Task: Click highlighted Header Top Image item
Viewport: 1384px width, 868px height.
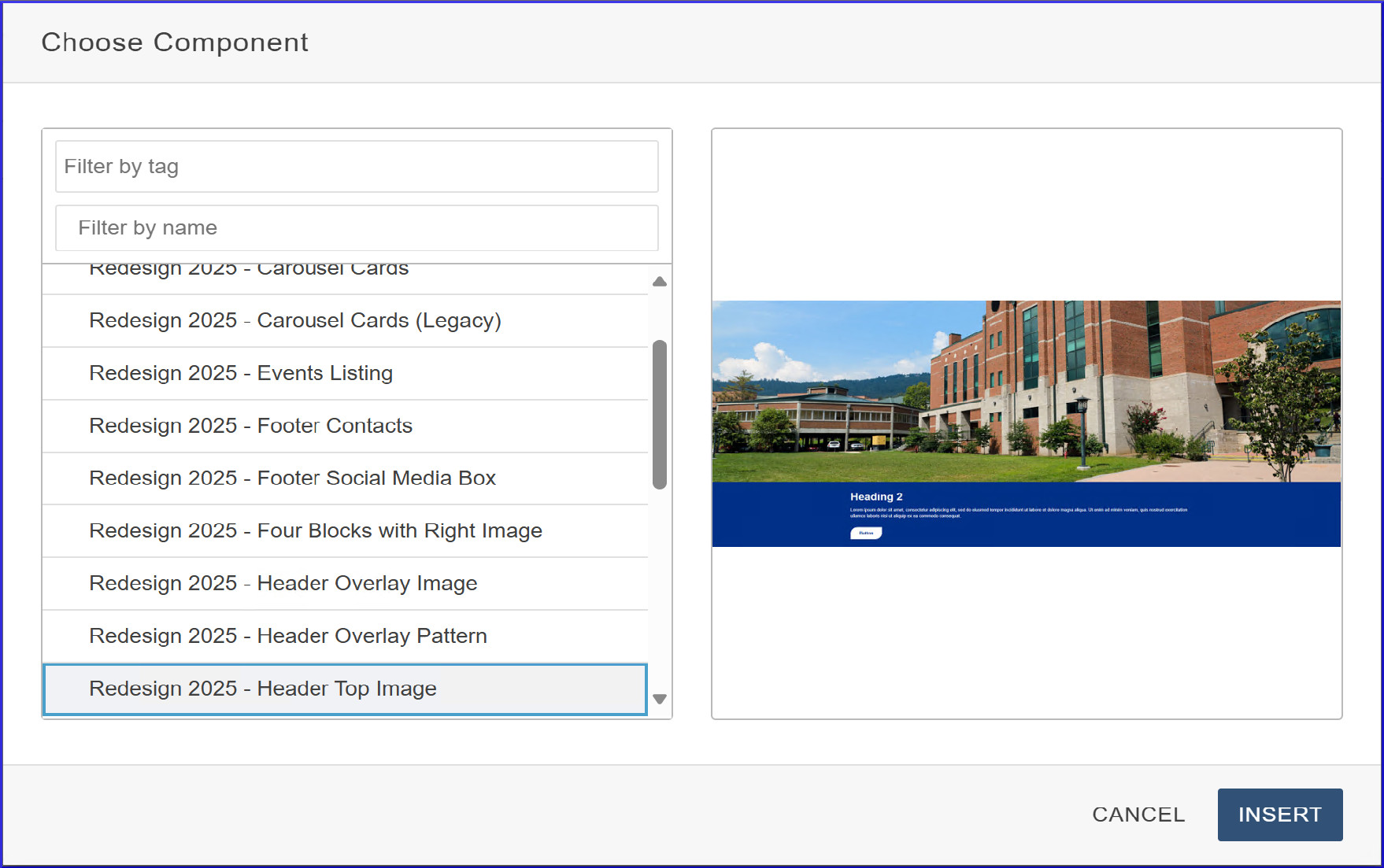Action: click(263, 689)
